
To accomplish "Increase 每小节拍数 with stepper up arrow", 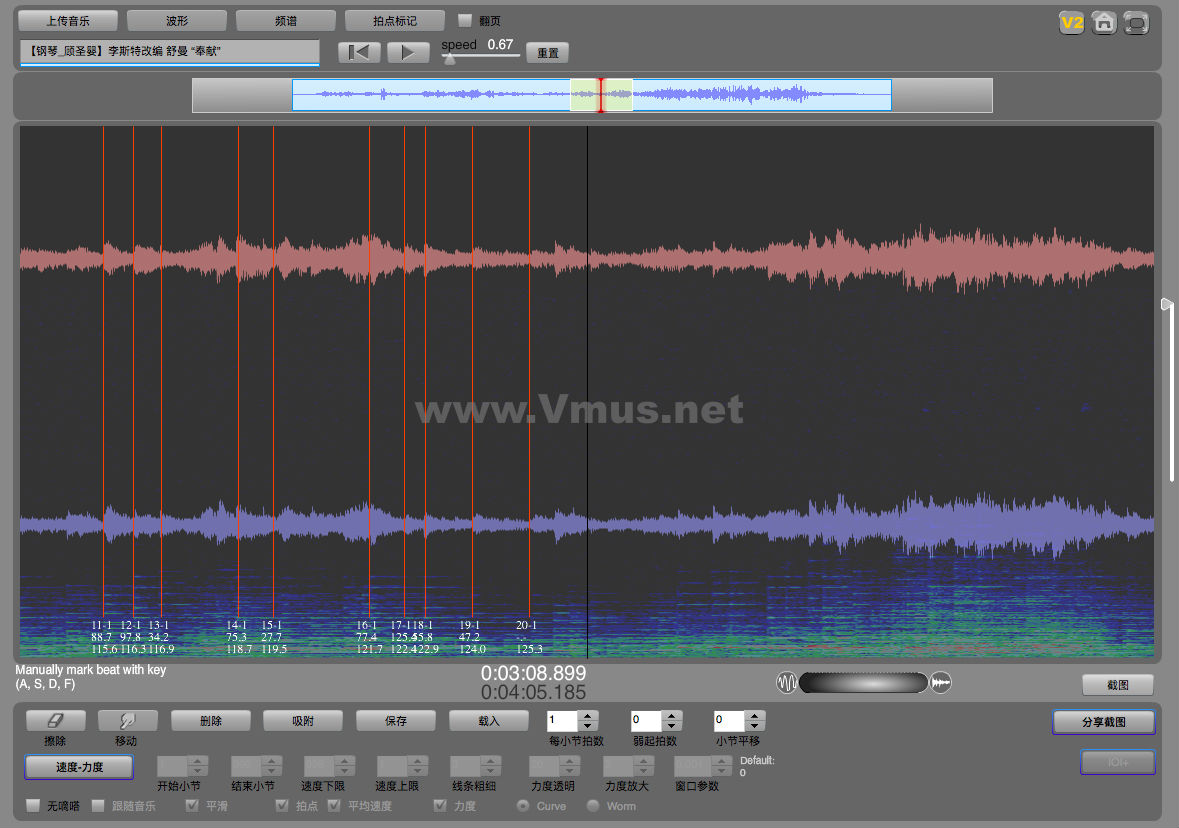I will point(588,715).
